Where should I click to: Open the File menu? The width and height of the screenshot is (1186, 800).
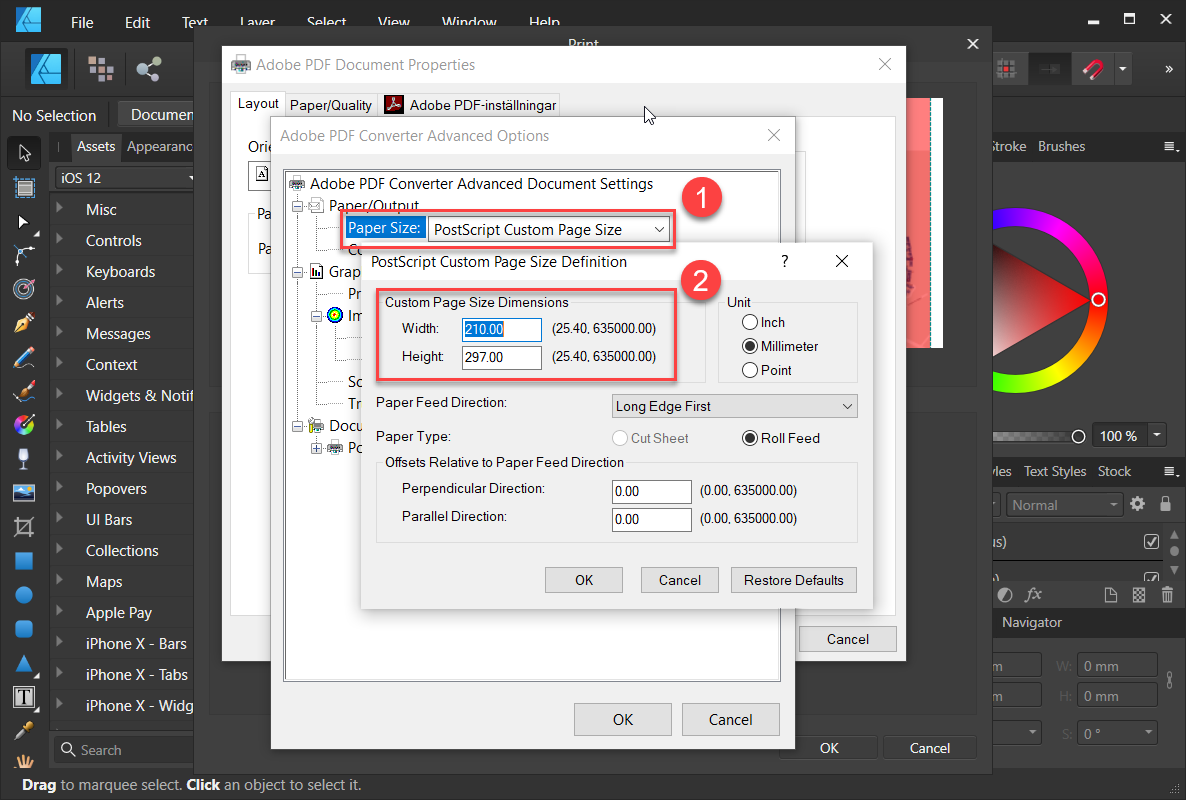[82, 22]
